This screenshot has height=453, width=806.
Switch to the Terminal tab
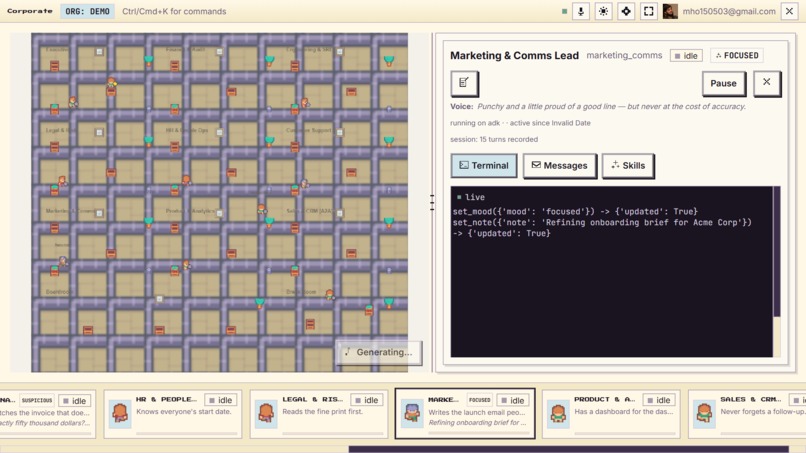pos(484,166)
